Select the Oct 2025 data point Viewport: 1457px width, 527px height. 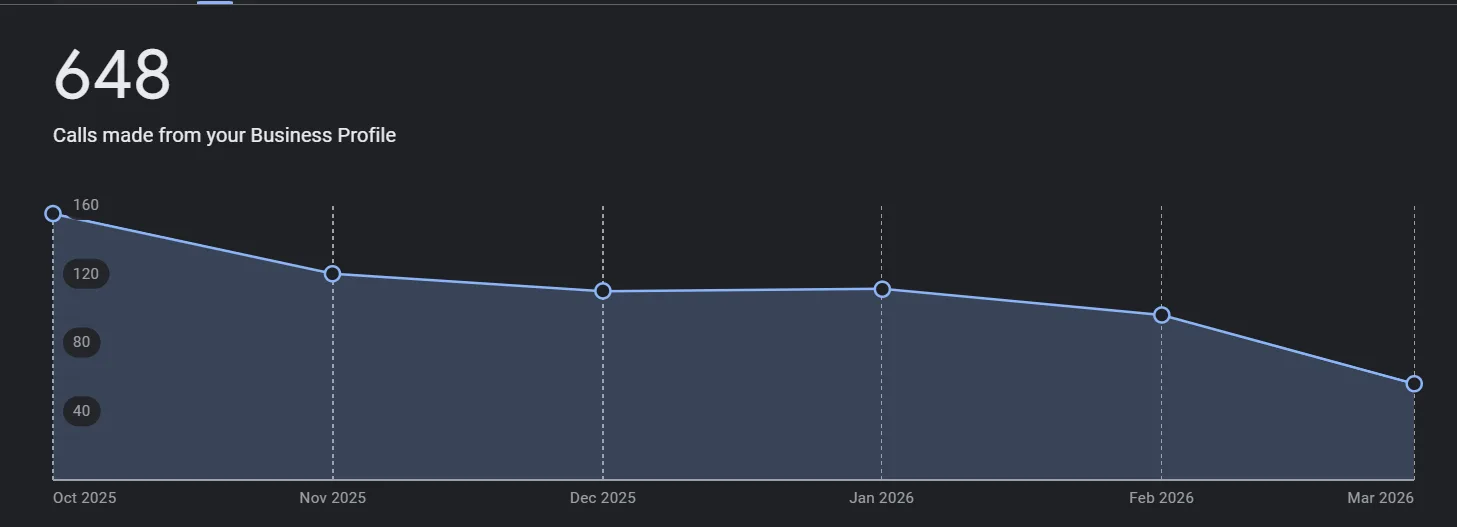tap(53, 213)
